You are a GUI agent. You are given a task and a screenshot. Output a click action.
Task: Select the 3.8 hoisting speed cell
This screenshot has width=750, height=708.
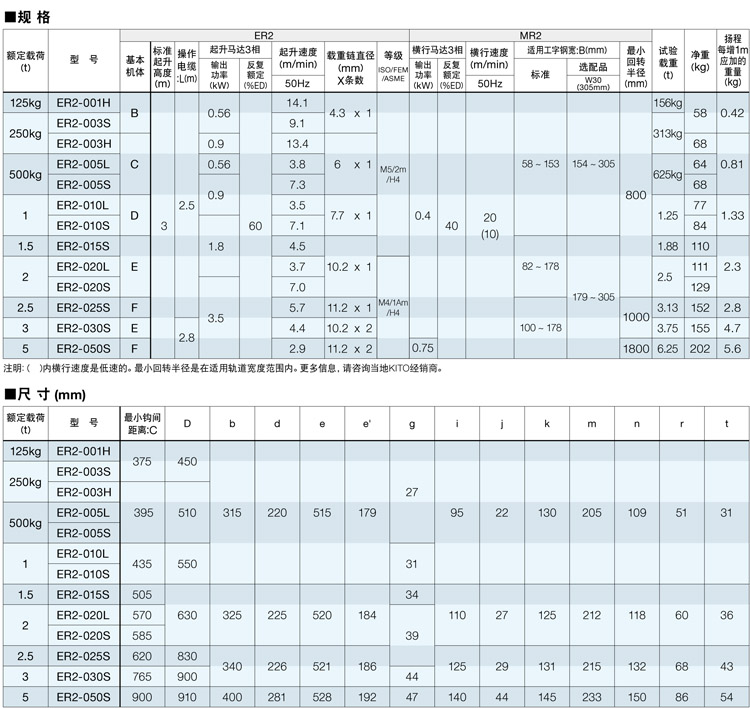297,165
